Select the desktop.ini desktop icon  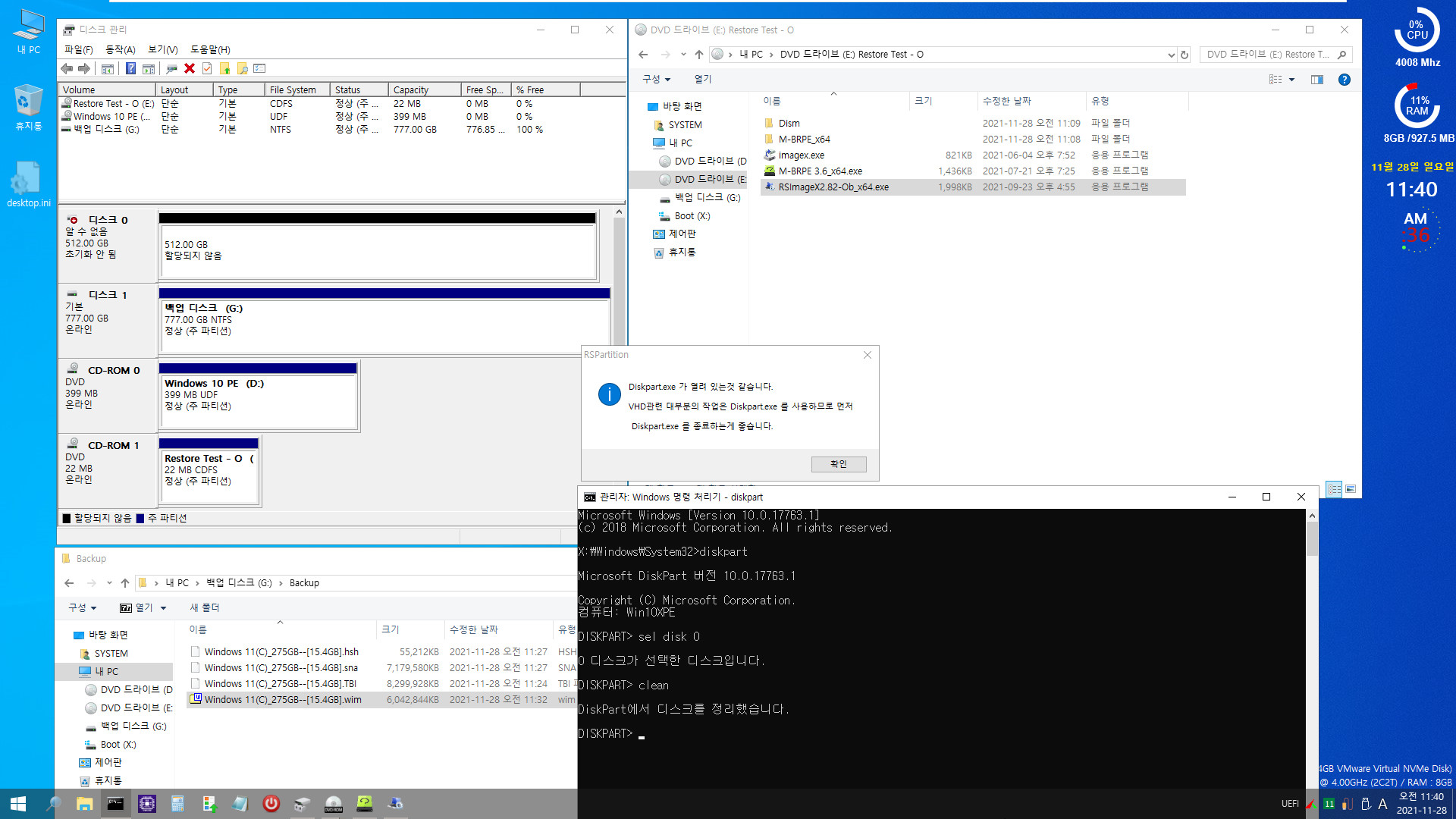tap(29, 184)
